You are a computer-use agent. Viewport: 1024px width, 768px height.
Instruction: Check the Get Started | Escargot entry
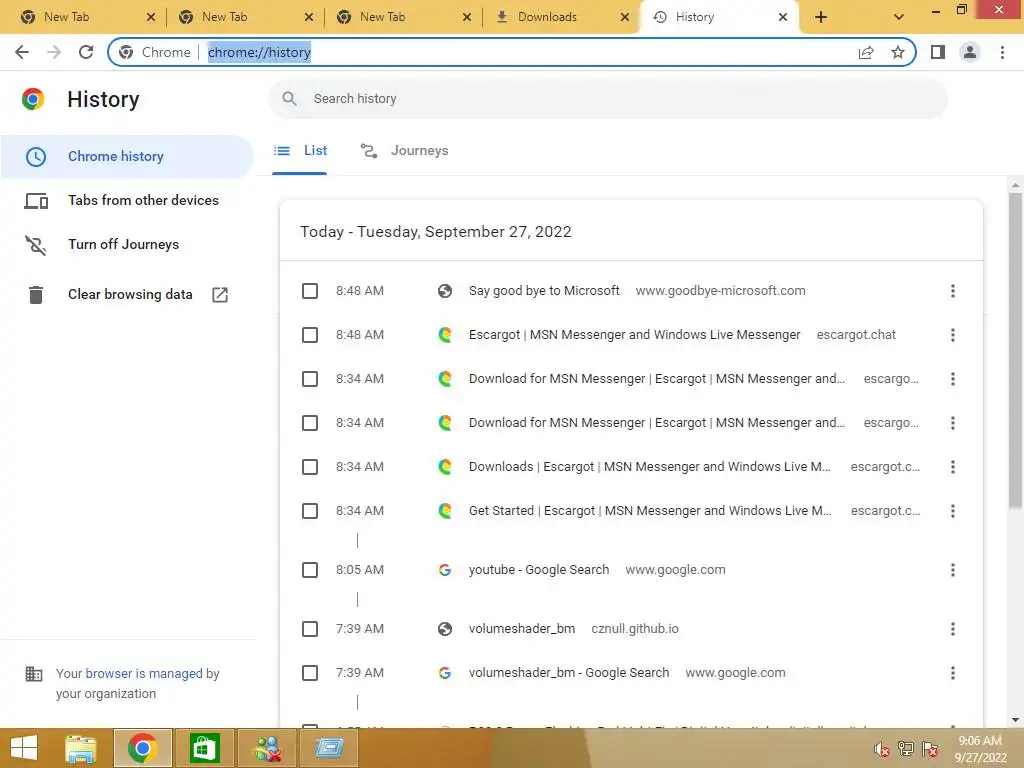(310, 511)
